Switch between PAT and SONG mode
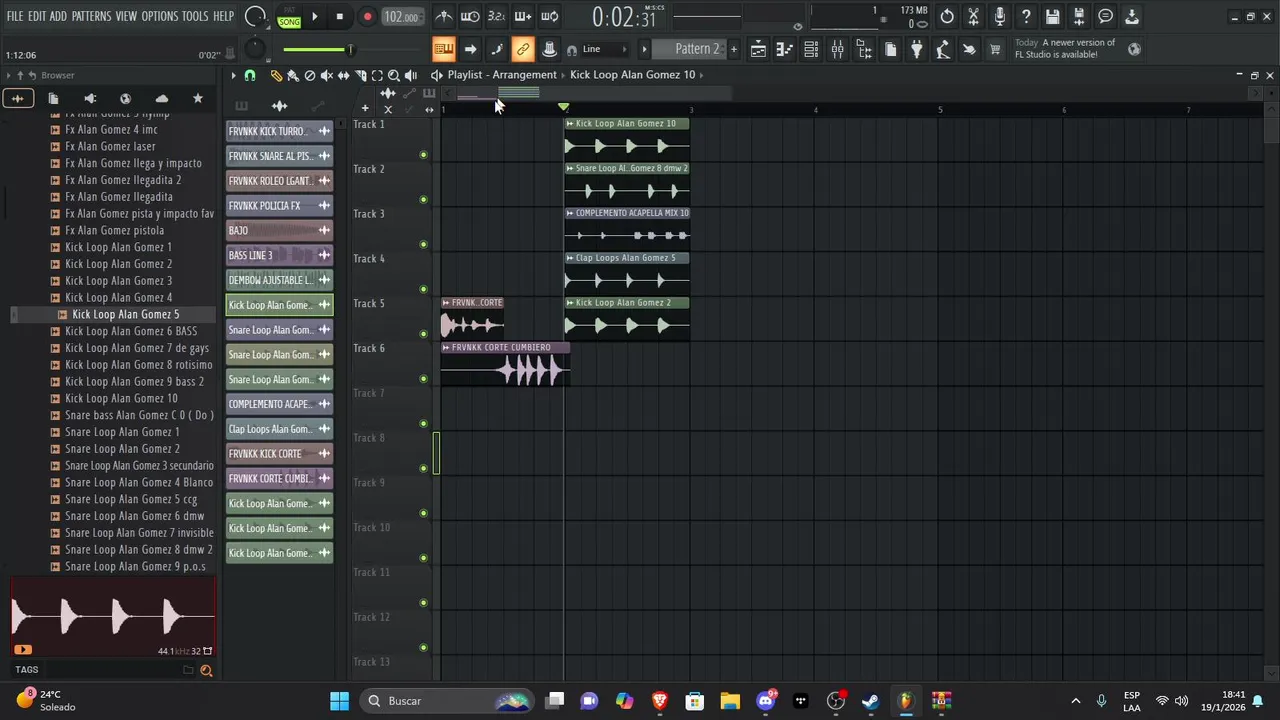 [289, 17]
